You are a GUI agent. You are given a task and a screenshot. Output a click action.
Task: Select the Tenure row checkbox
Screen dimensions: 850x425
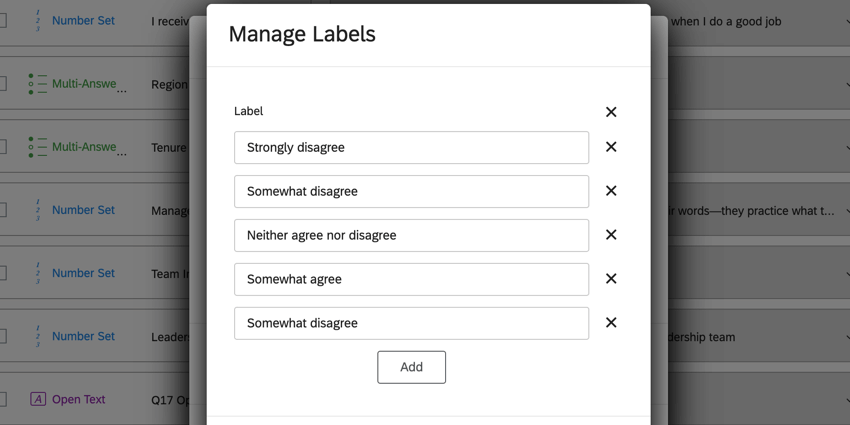tap(3, 147)
